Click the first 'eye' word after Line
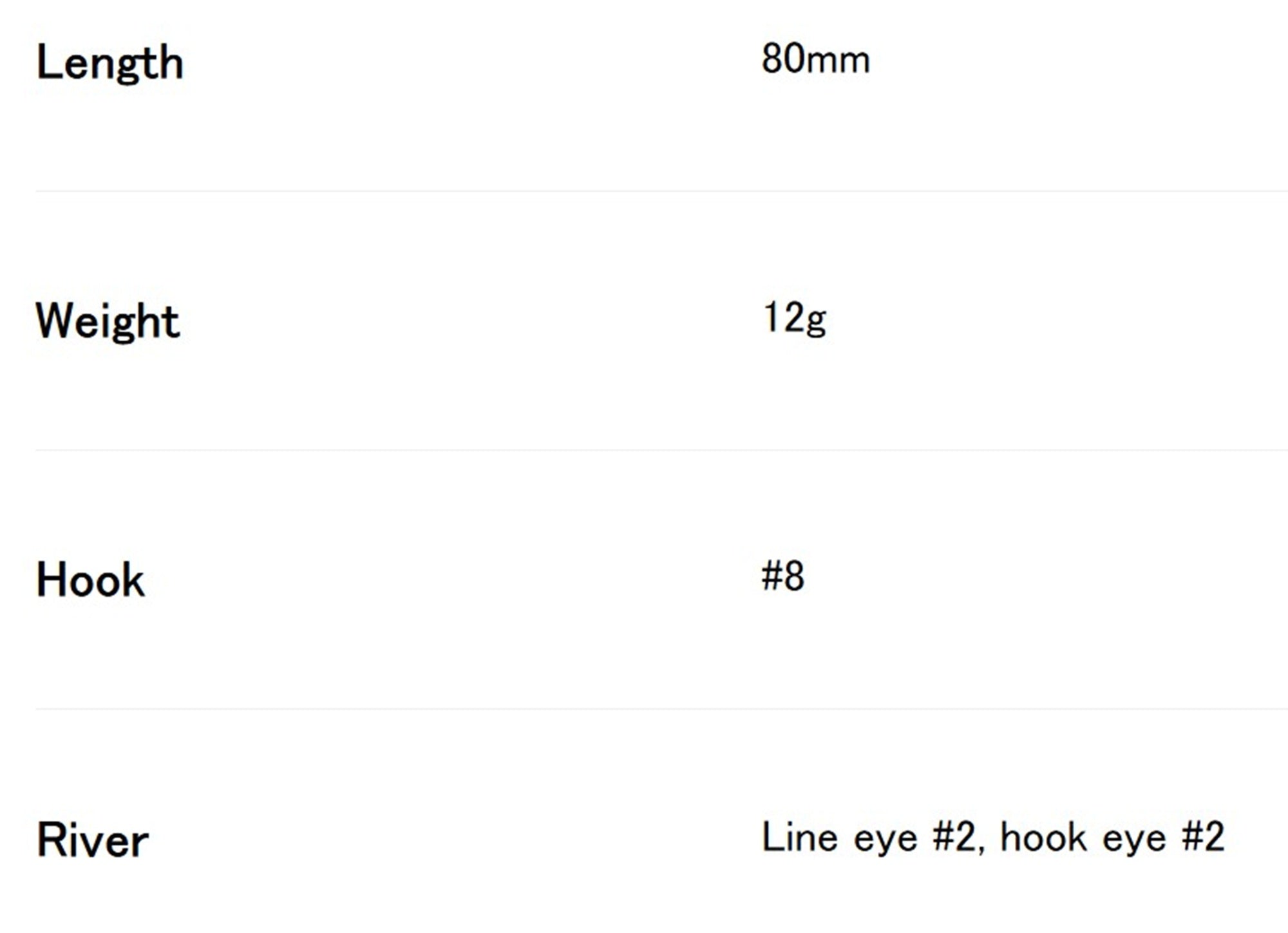The height and width of the screenshot is (933, 1288). point(885,841)
